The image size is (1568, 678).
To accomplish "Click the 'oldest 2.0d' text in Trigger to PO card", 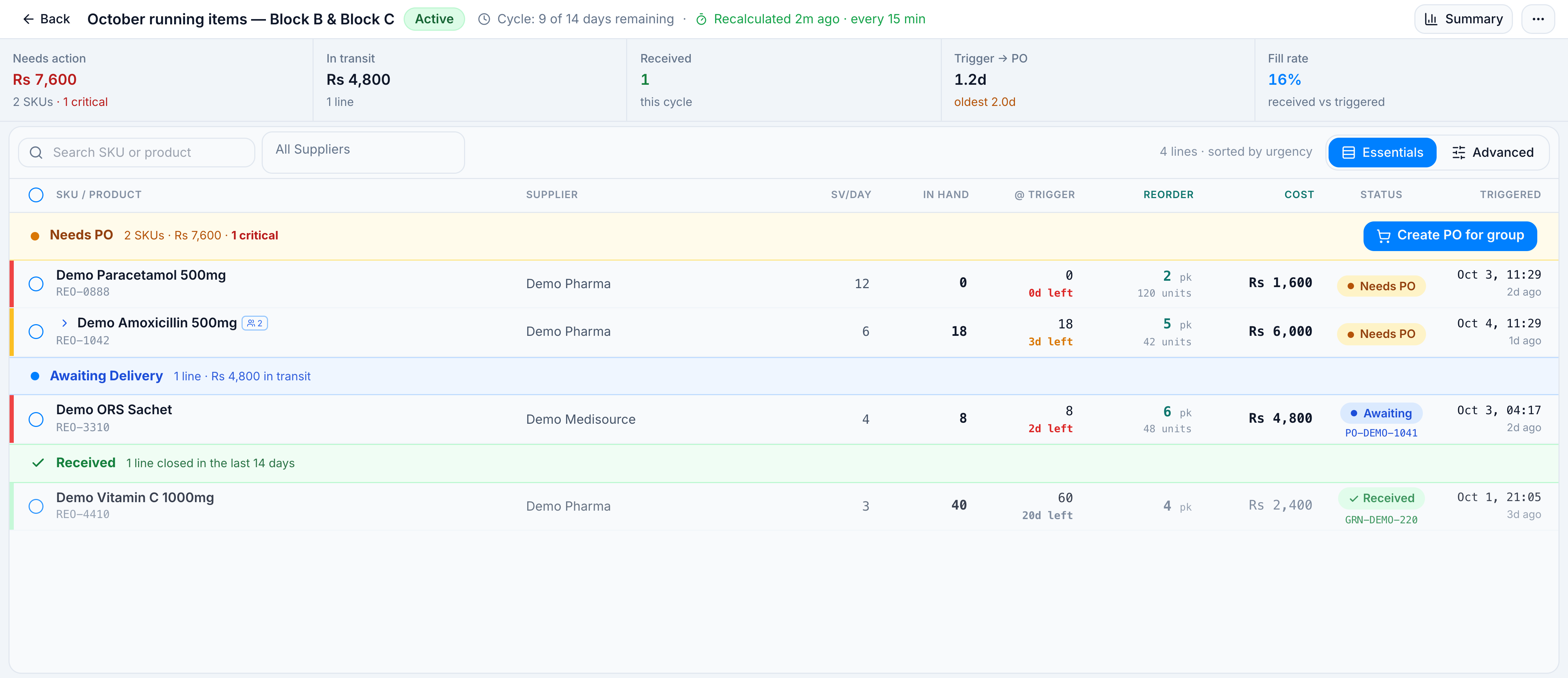I will click(x=984, y=102).
